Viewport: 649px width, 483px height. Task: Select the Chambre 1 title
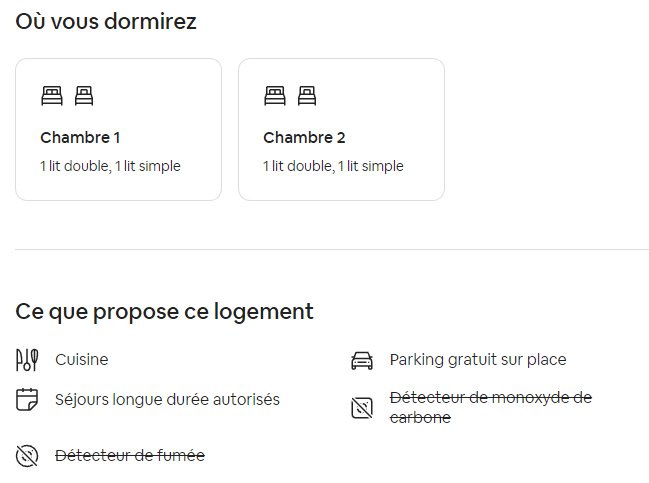[x=80, y=138]
